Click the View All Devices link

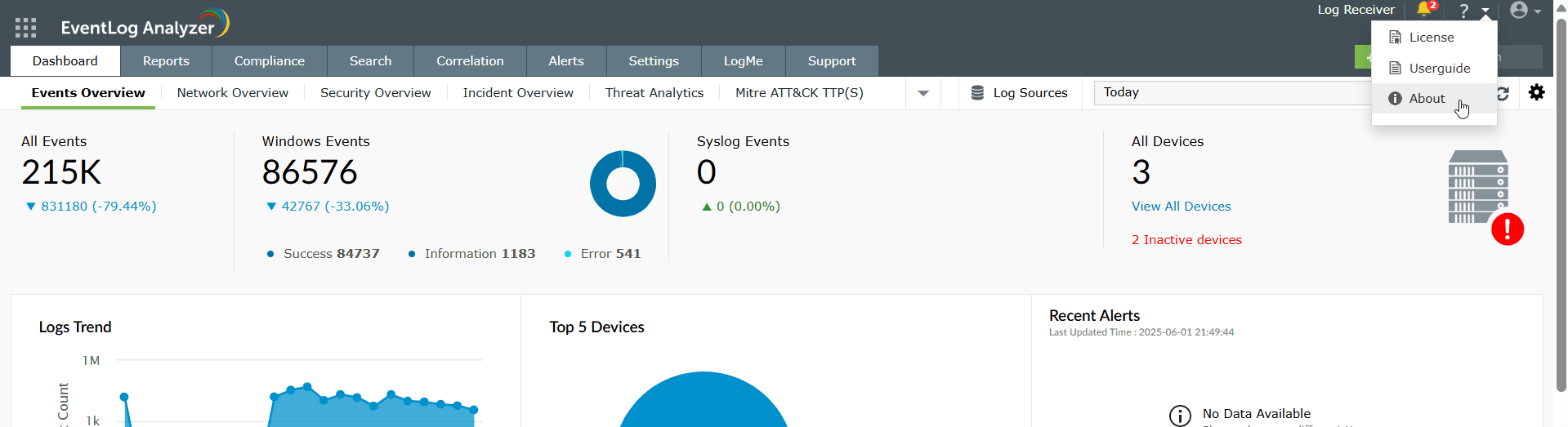[1181, 207]
